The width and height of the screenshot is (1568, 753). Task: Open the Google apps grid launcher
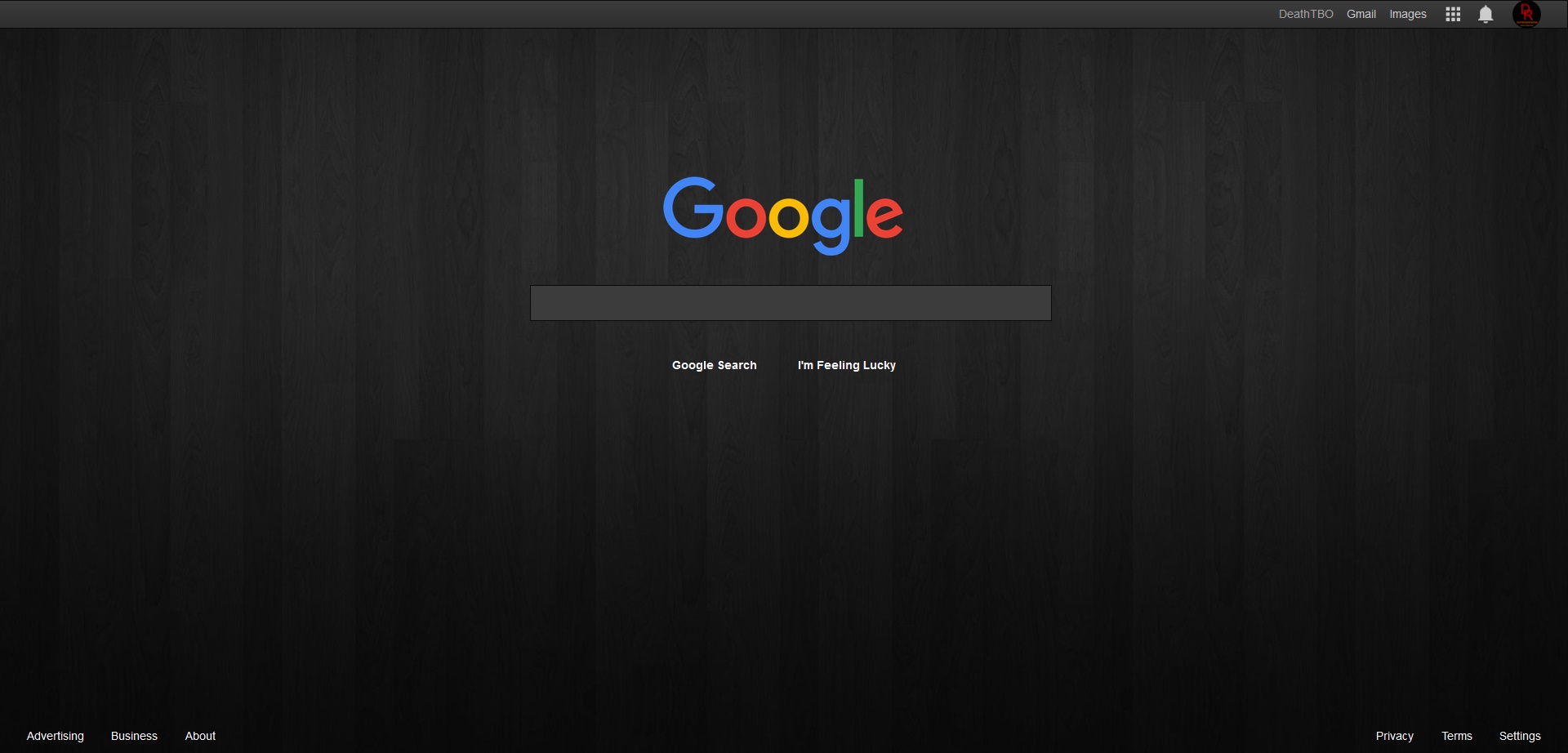coord(1453,14)
